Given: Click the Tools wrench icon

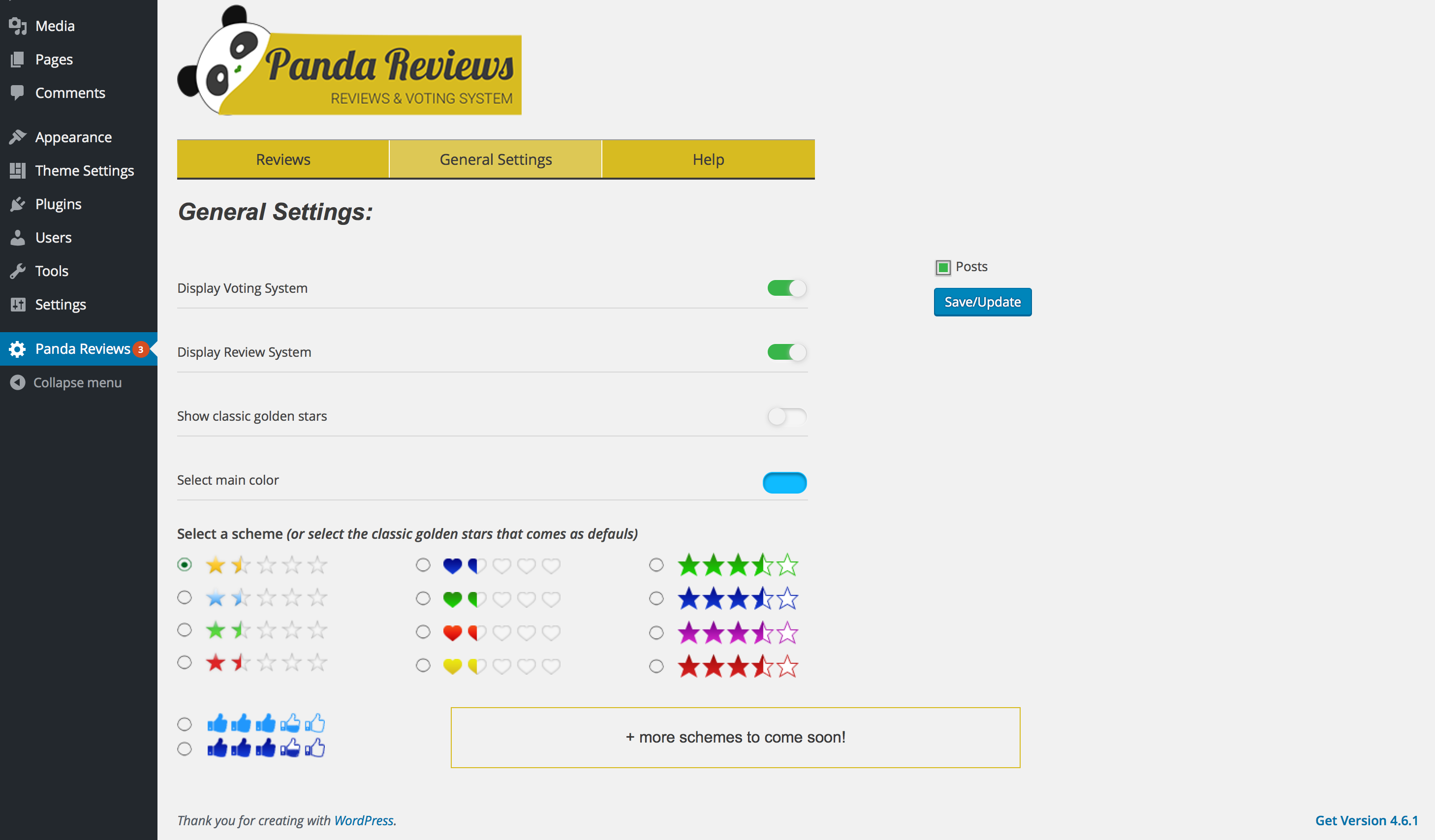Looking at the screenshot, I should coord(18,271).
